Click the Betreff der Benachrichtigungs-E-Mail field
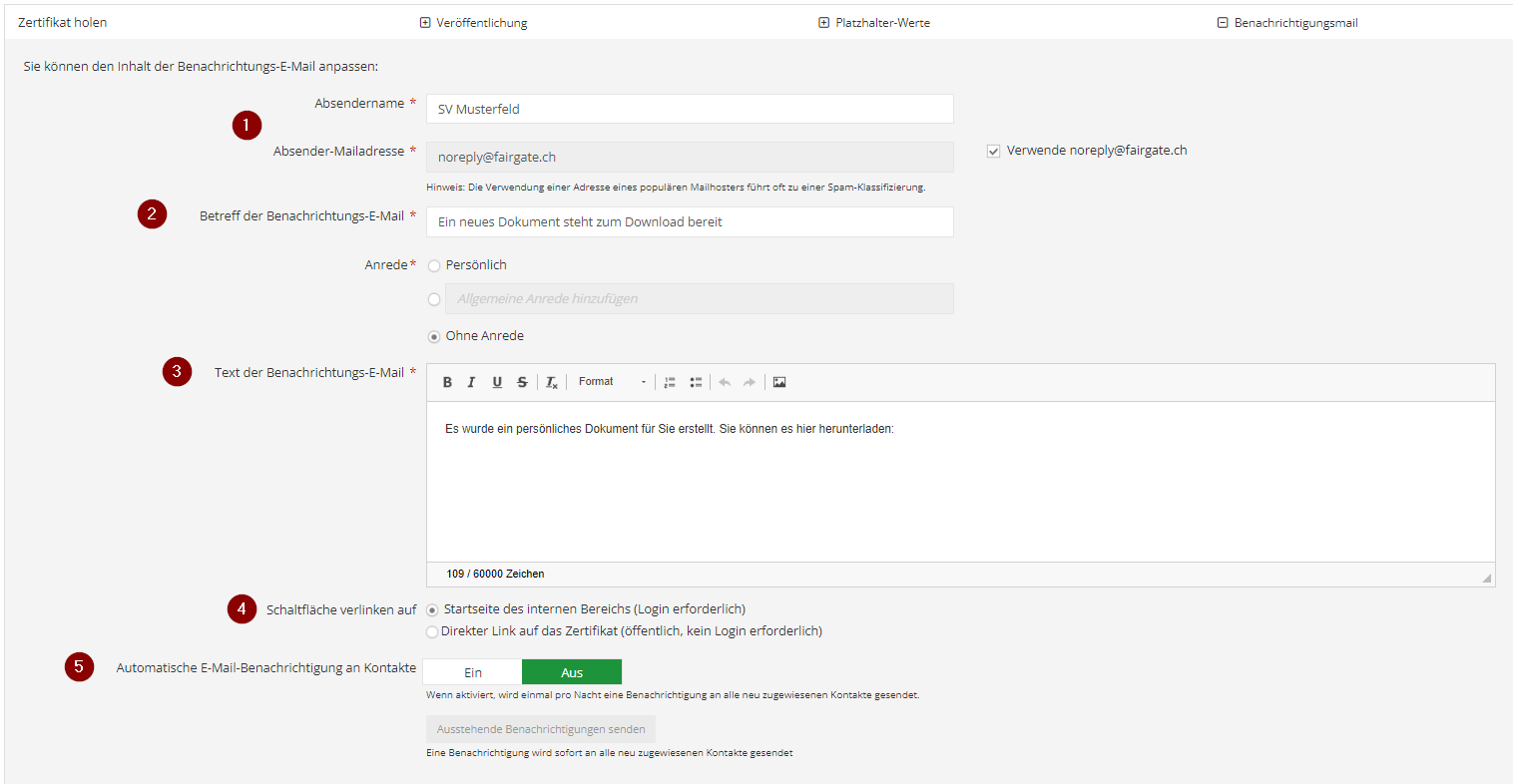1513x784 pixels. 689,221
